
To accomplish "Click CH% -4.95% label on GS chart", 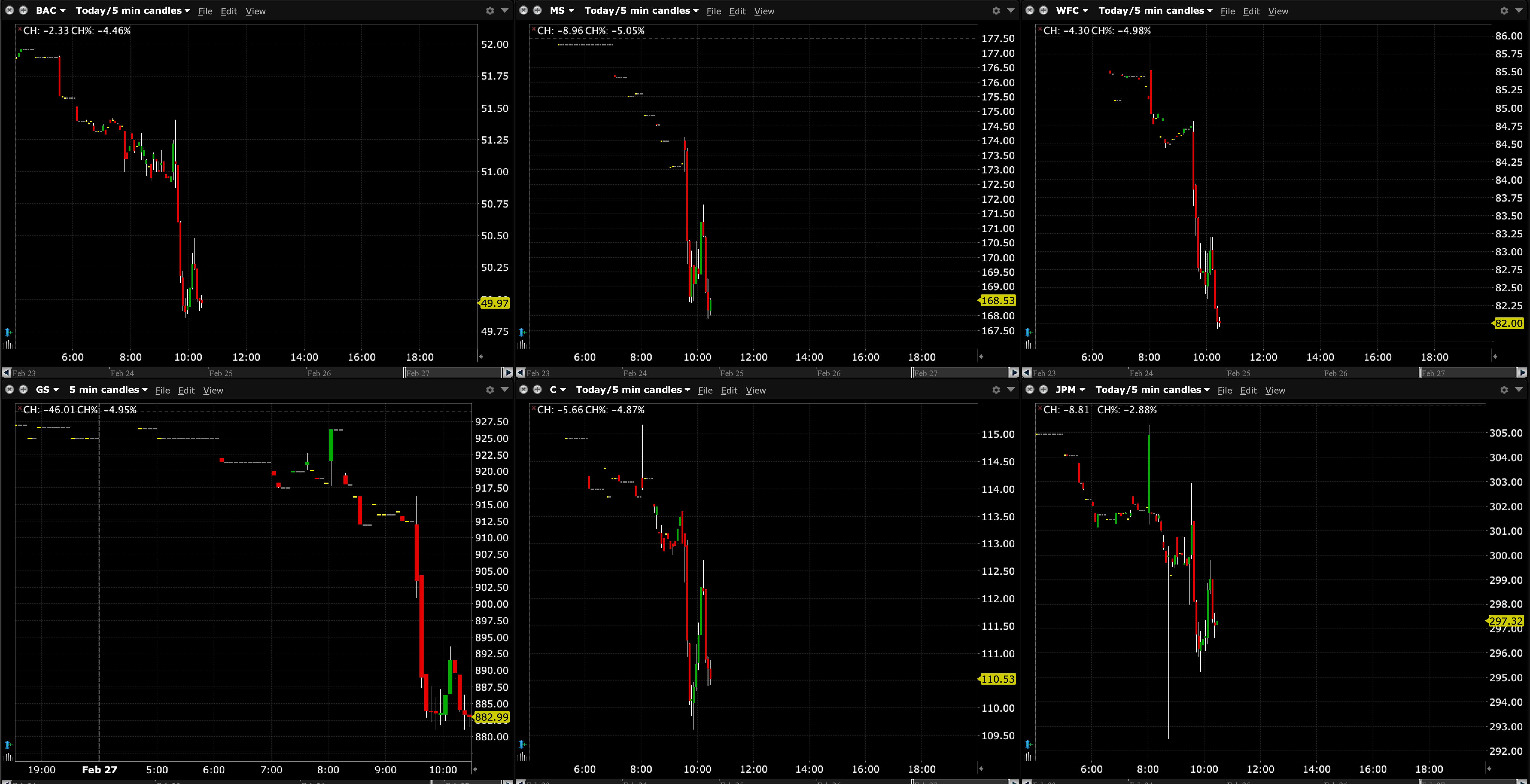I will click(x=107, y=410).
